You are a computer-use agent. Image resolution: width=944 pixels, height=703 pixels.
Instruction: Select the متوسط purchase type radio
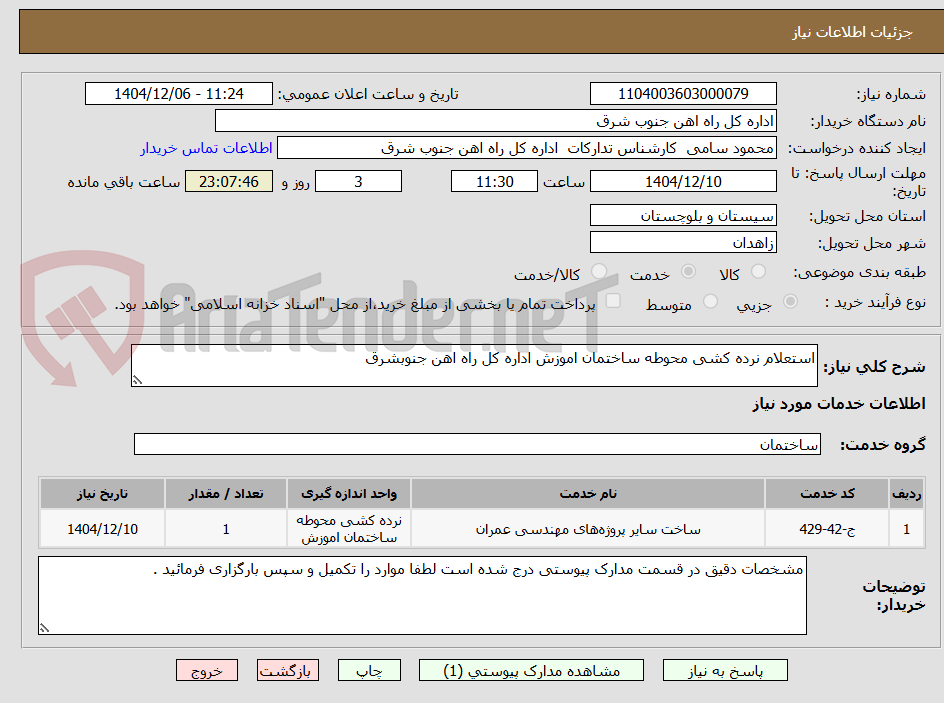pos(710,301)
